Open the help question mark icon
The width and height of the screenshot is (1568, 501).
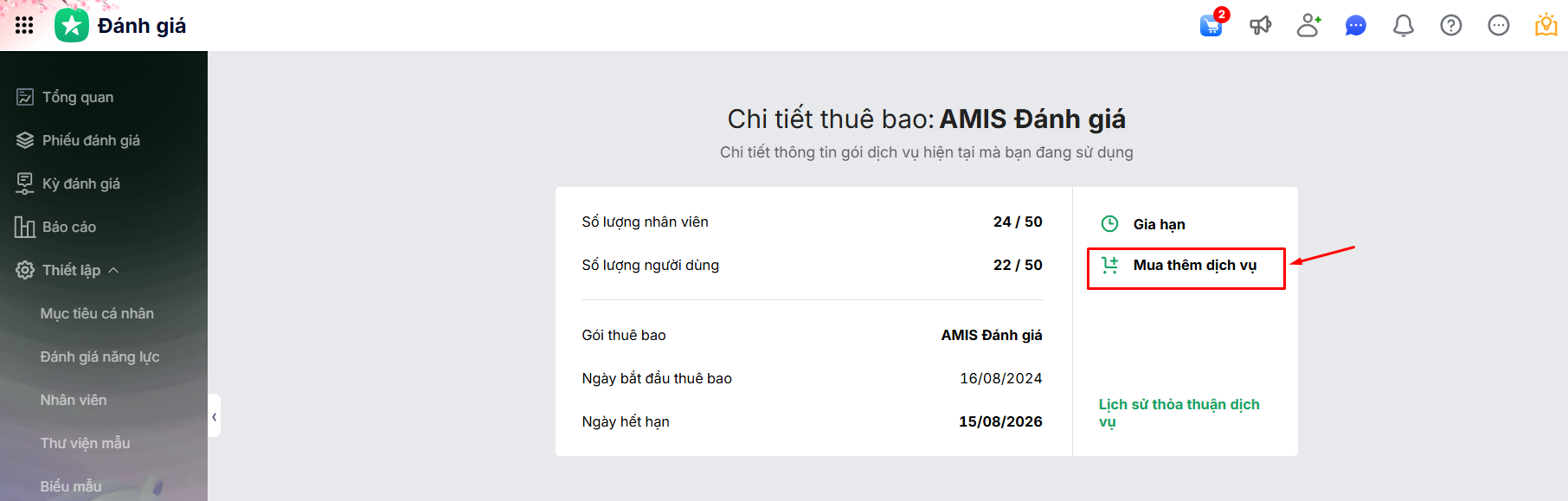pos(1451,25)
